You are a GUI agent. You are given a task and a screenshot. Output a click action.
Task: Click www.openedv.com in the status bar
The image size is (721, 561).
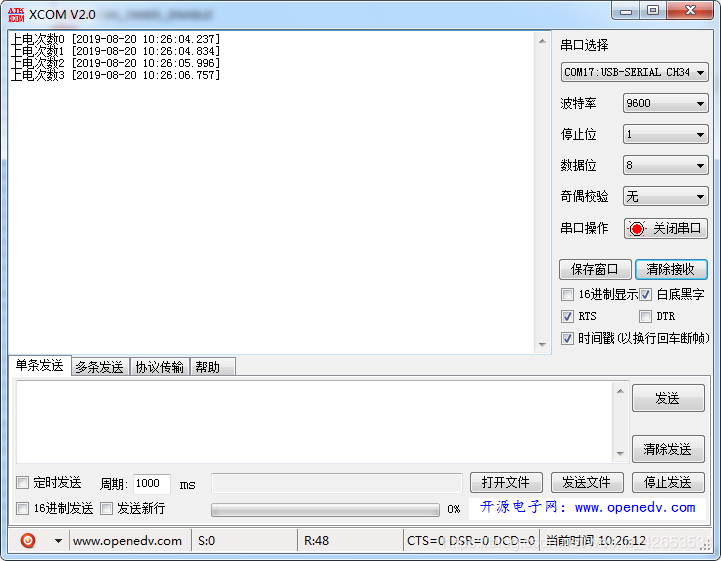click(x=127, y=541)
